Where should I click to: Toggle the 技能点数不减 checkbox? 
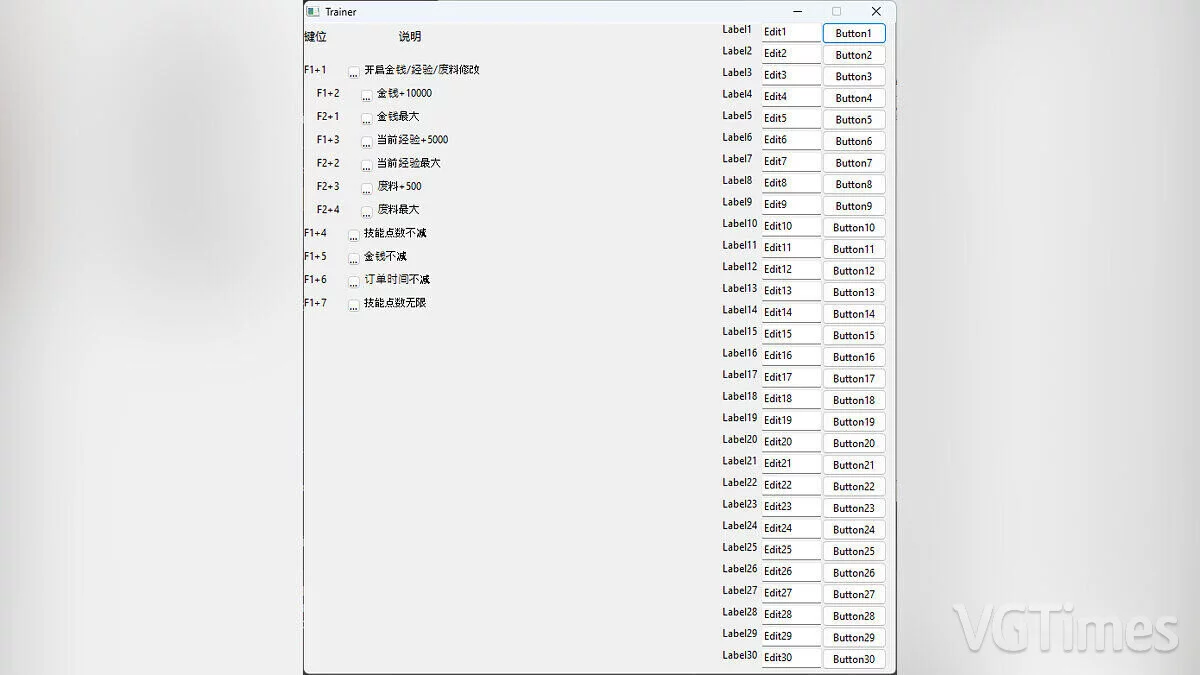pos(354,235)
